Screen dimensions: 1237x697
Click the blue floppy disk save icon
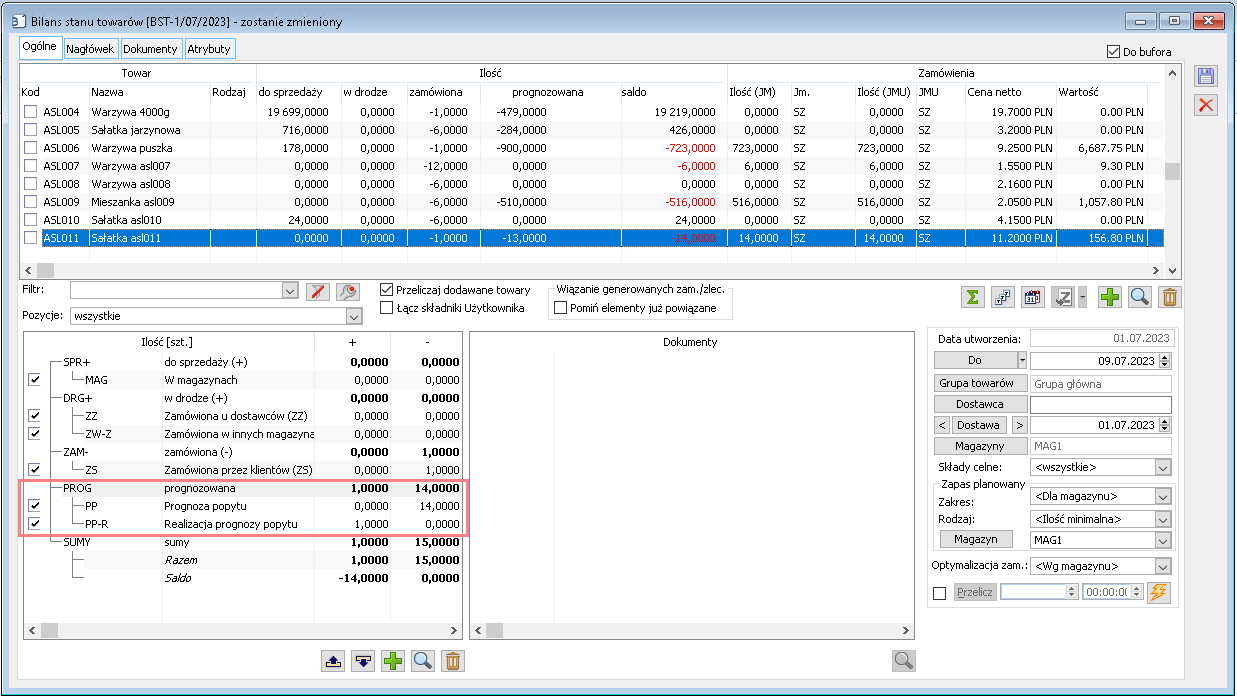point(1206,77)
